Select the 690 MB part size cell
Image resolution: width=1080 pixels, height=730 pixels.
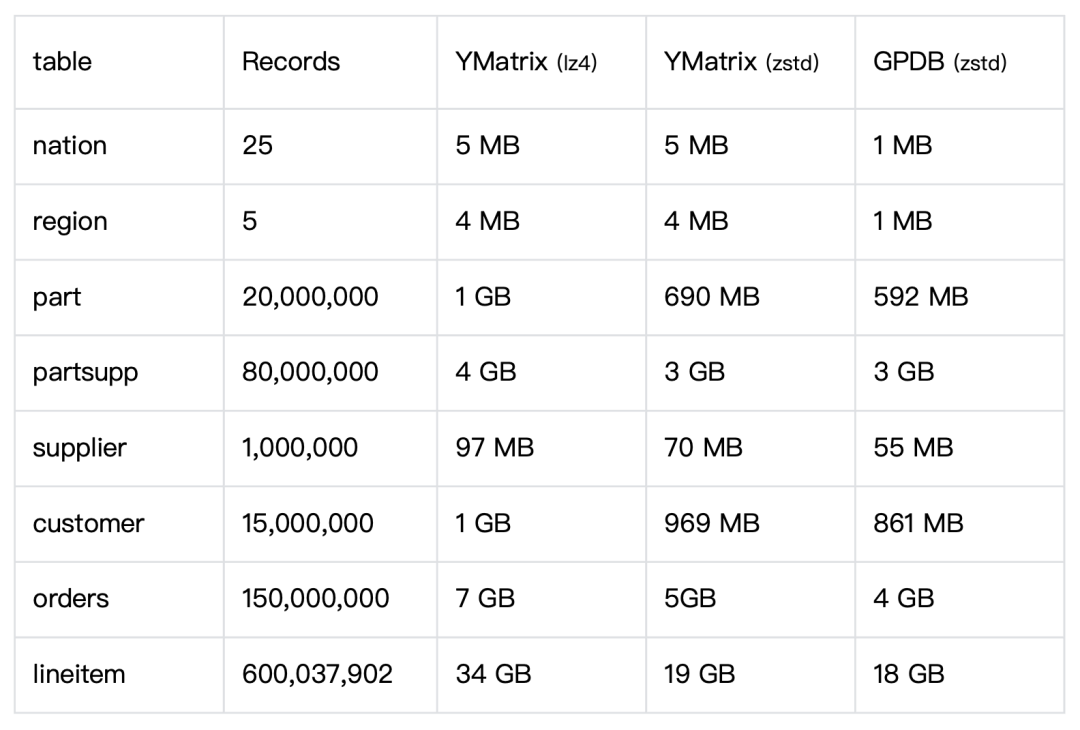[x=711, y=297]
